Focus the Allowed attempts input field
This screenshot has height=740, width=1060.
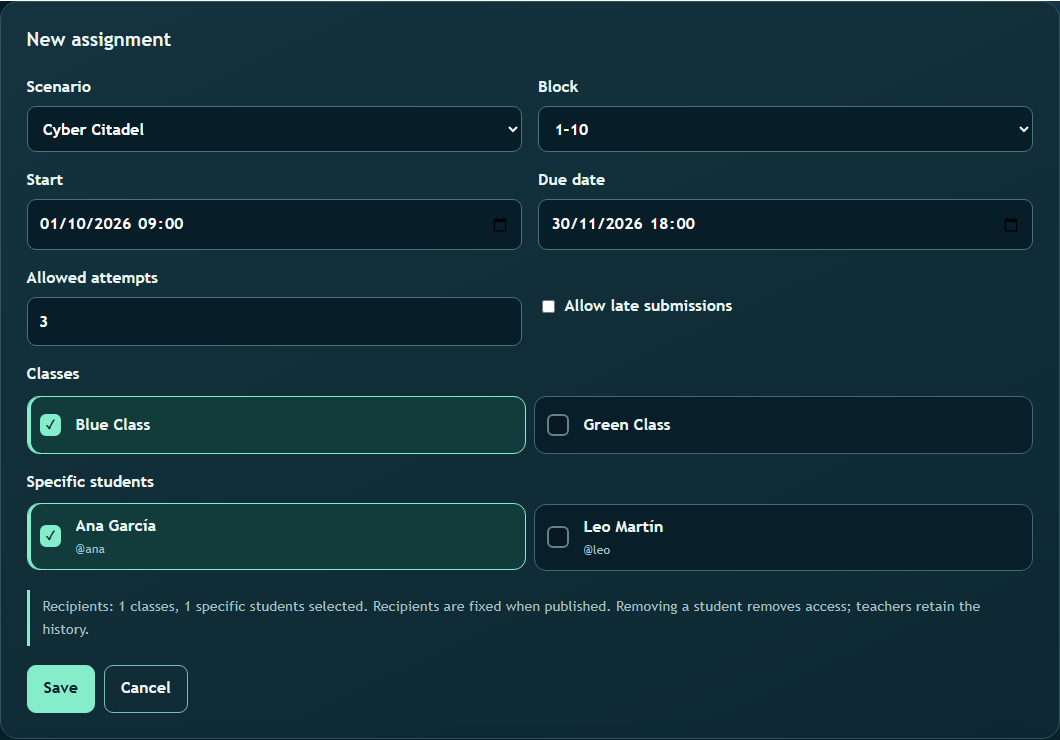274,322
